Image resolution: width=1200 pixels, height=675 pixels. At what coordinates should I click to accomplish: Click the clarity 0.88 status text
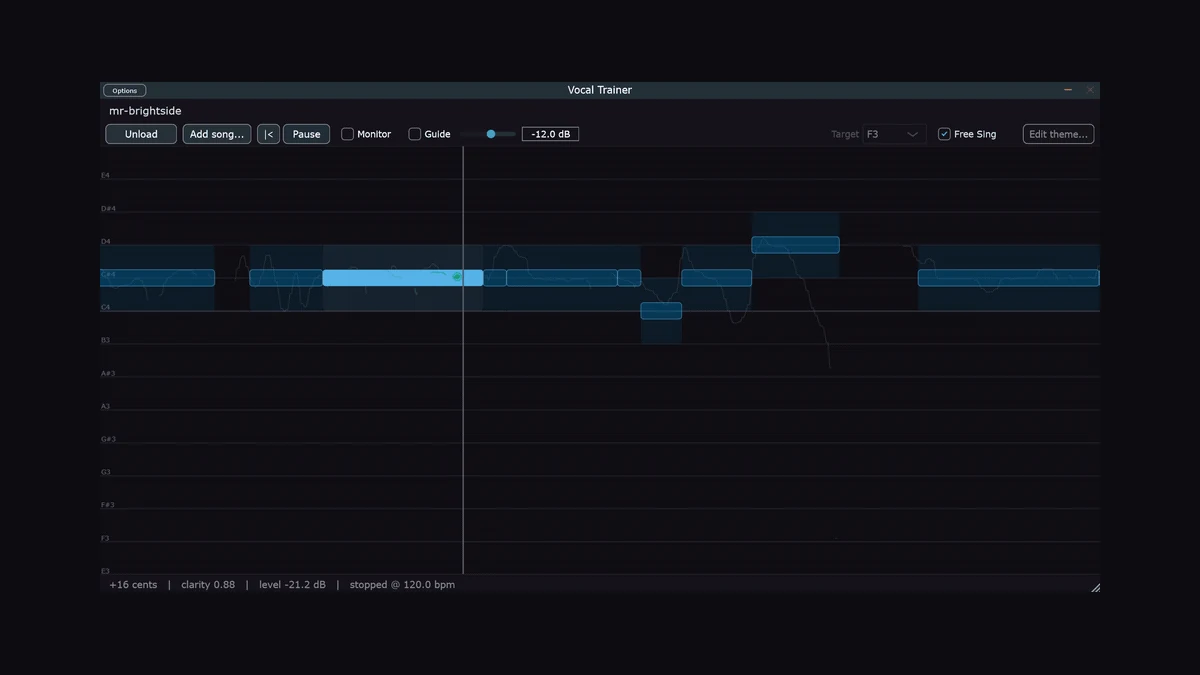208,585
